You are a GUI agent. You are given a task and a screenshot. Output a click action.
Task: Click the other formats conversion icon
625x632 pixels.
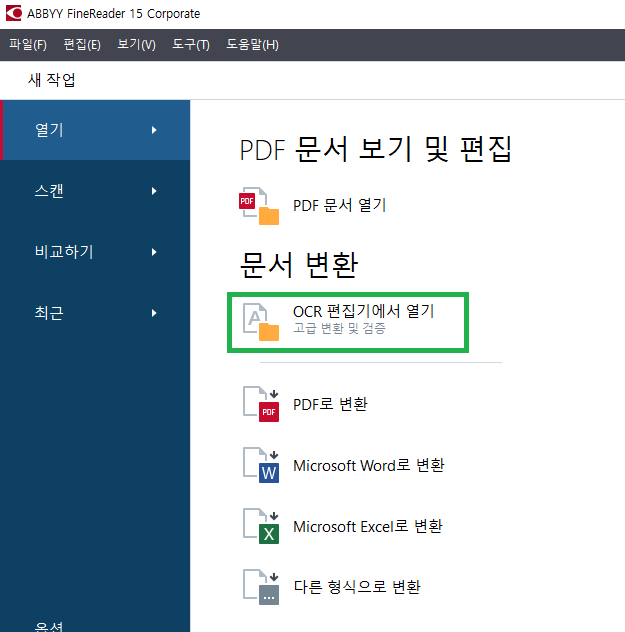pos(261,587)
